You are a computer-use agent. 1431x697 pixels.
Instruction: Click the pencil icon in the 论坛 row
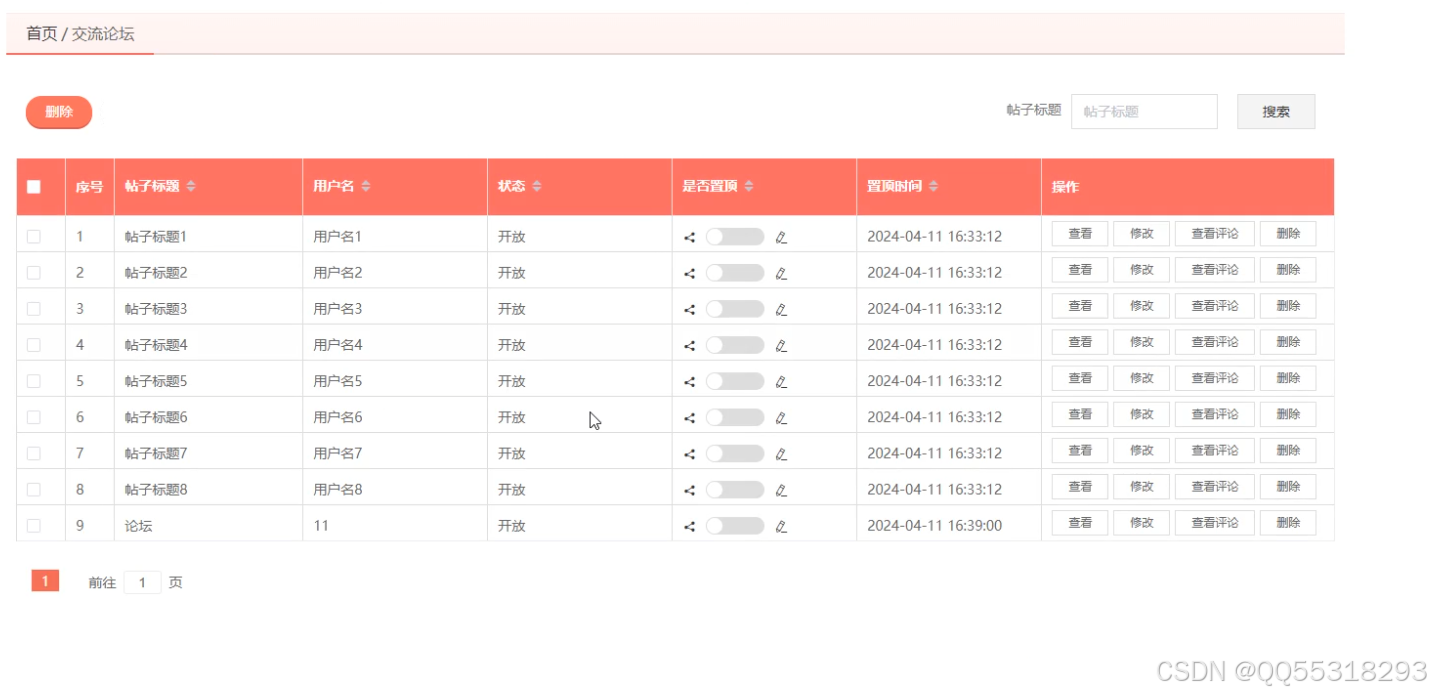pos(781,526)
